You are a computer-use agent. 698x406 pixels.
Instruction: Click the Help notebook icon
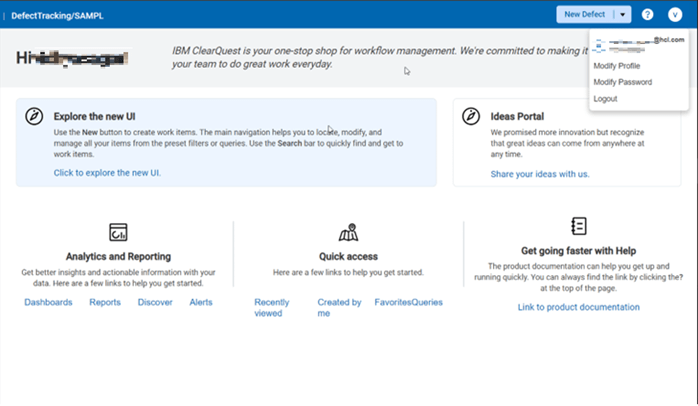click(579, 226)
